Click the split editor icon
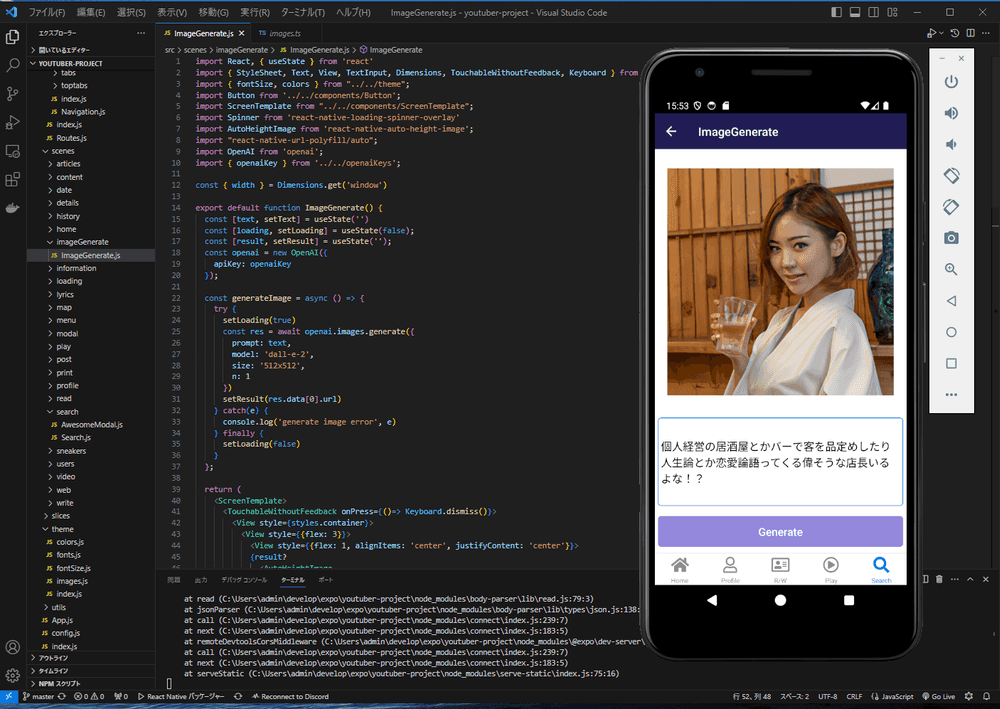 (x=970, y=33)
